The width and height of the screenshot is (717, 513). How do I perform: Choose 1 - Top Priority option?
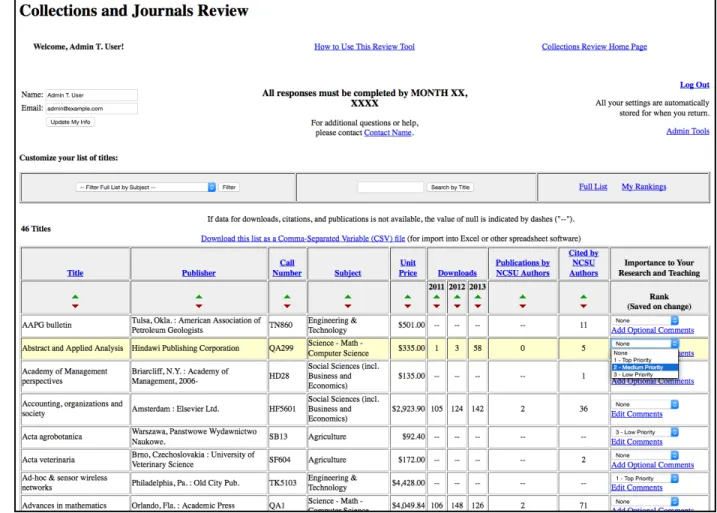[x=645, y=360]
